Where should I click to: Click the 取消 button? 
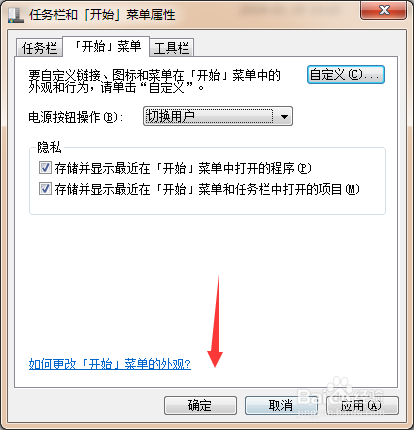(x=281, y=405)
